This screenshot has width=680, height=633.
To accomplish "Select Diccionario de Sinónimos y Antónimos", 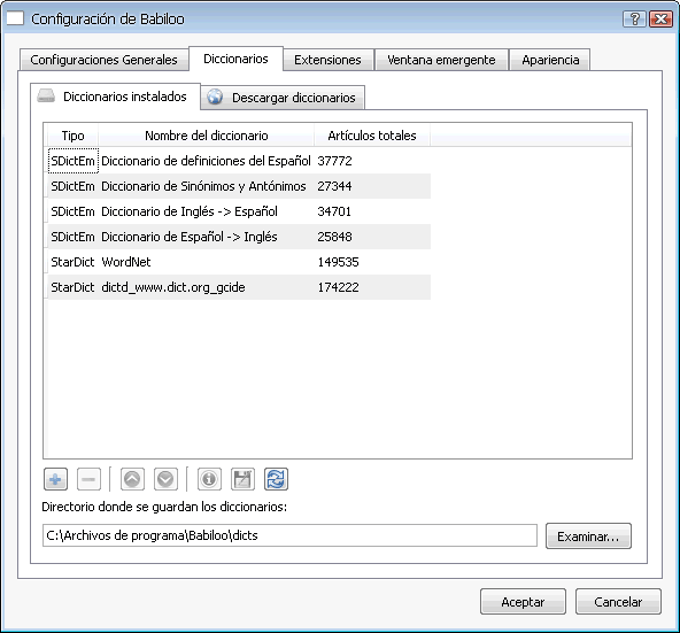I will coord(204,186).
